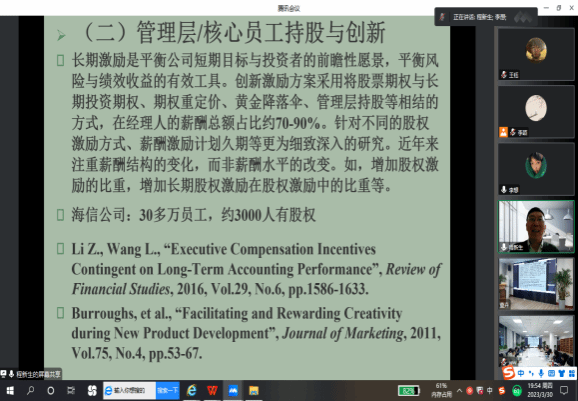Open the File Explorer taskbar icon
This screenshot has height=401, width=578.
tap(254, 390)
